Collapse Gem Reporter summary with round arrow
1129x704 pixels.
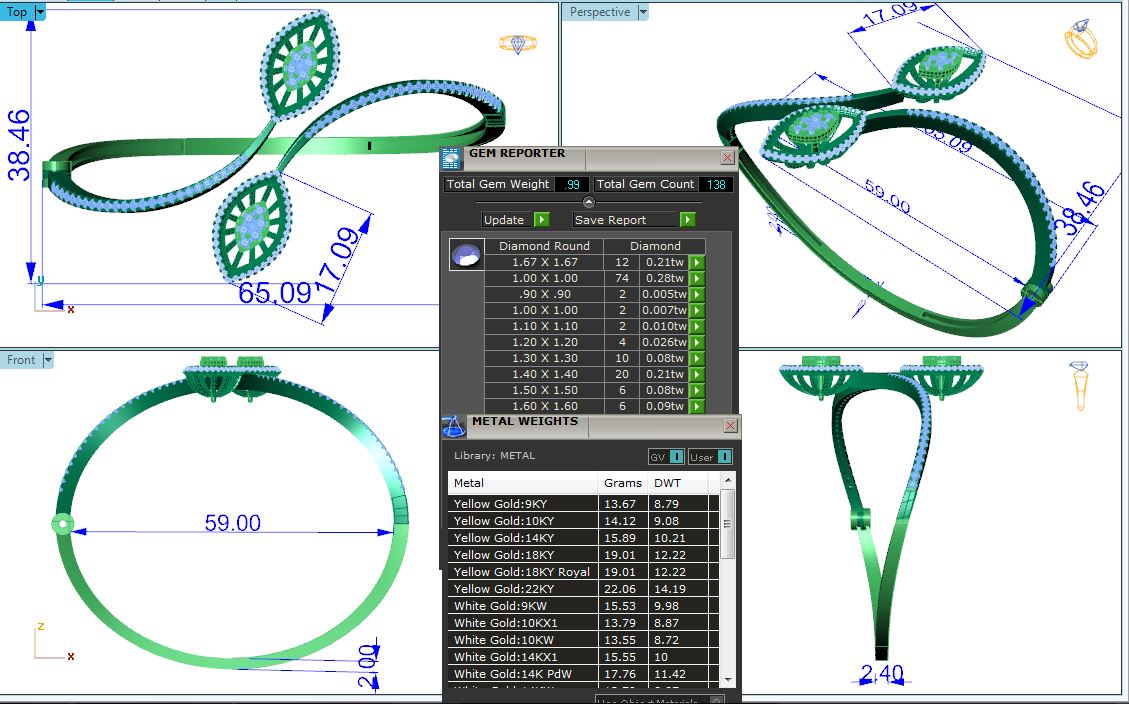click(589, 202)
